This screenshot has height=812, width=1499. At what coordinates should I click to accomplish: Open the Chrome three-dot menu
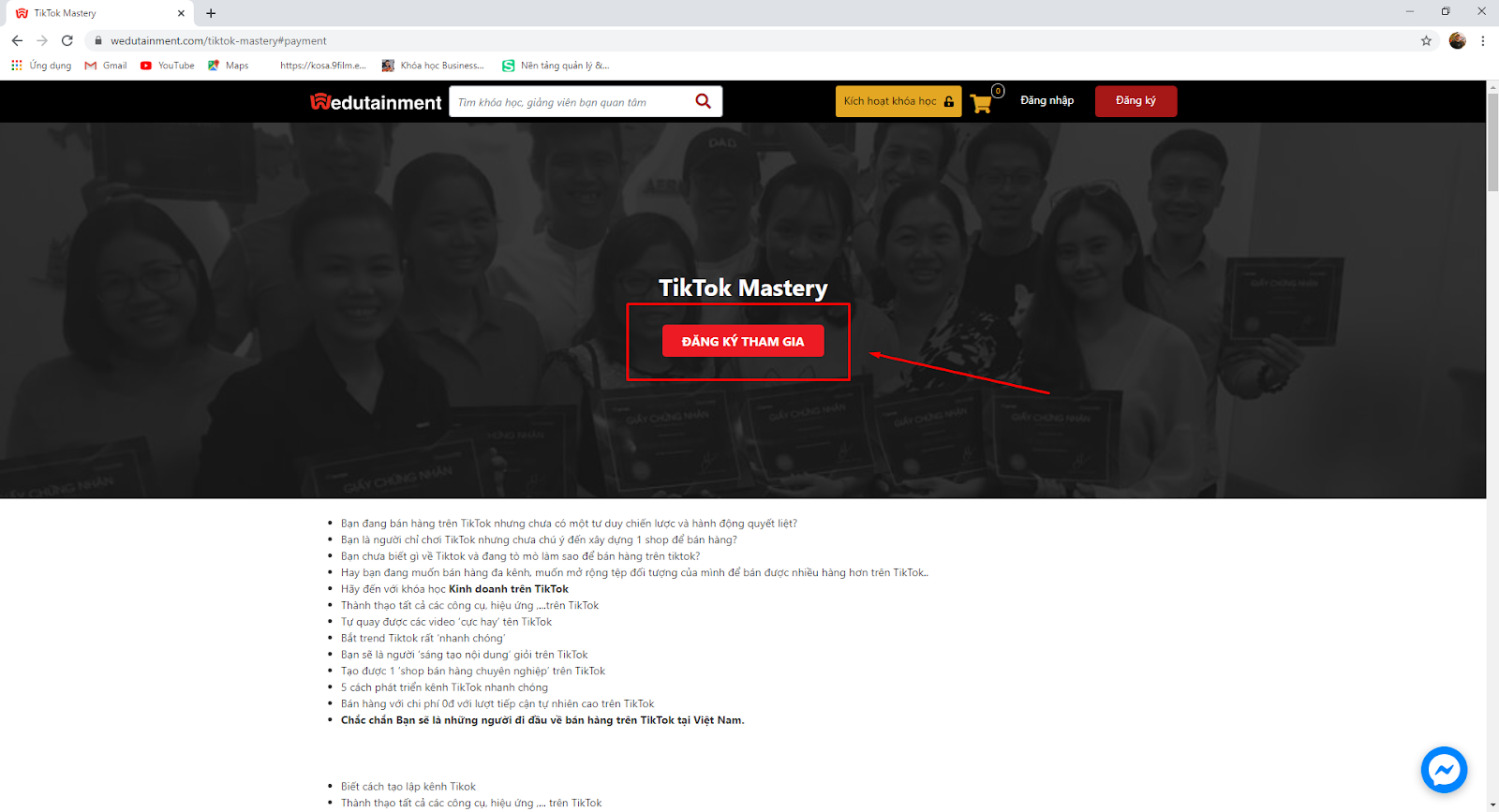click(x=1482, y=40)
